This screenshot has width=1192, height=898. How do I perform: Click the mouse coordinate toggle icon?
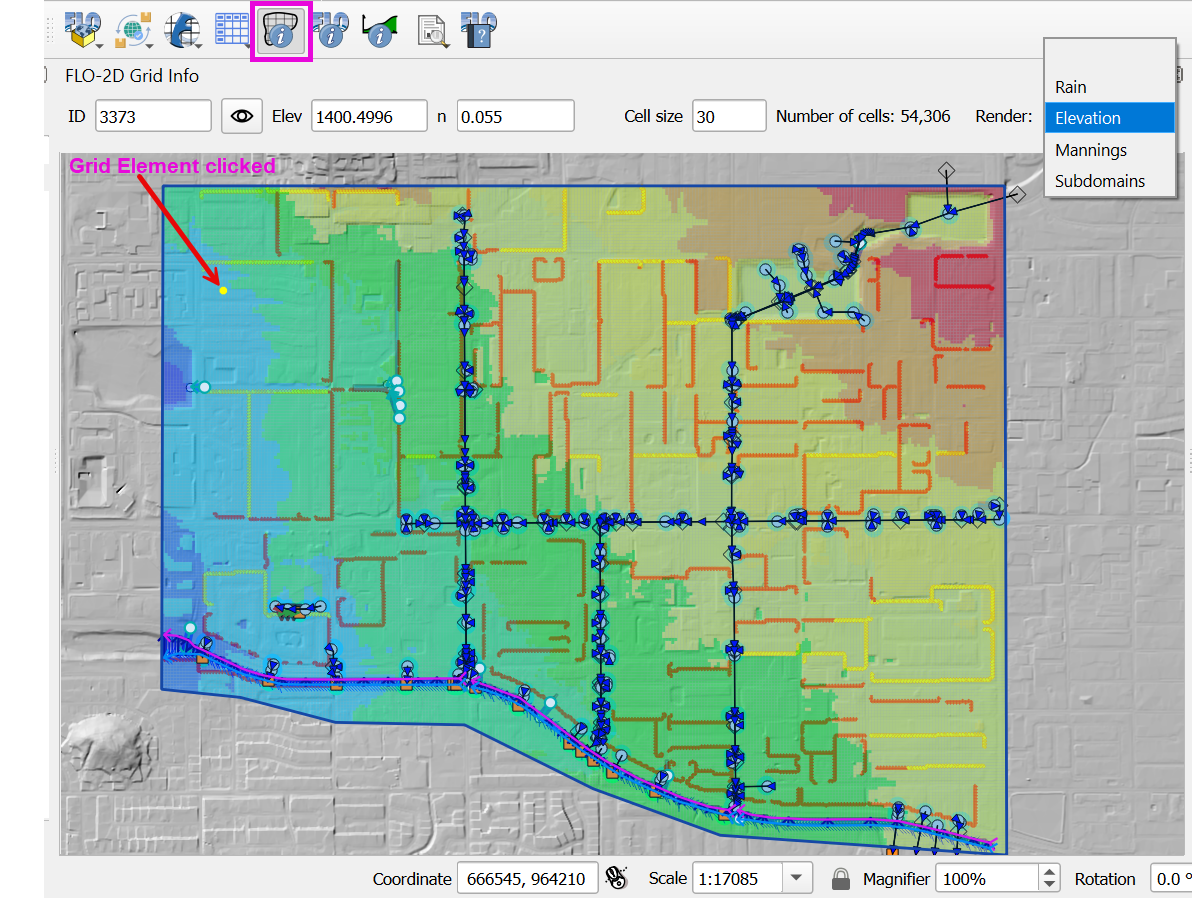618,879
